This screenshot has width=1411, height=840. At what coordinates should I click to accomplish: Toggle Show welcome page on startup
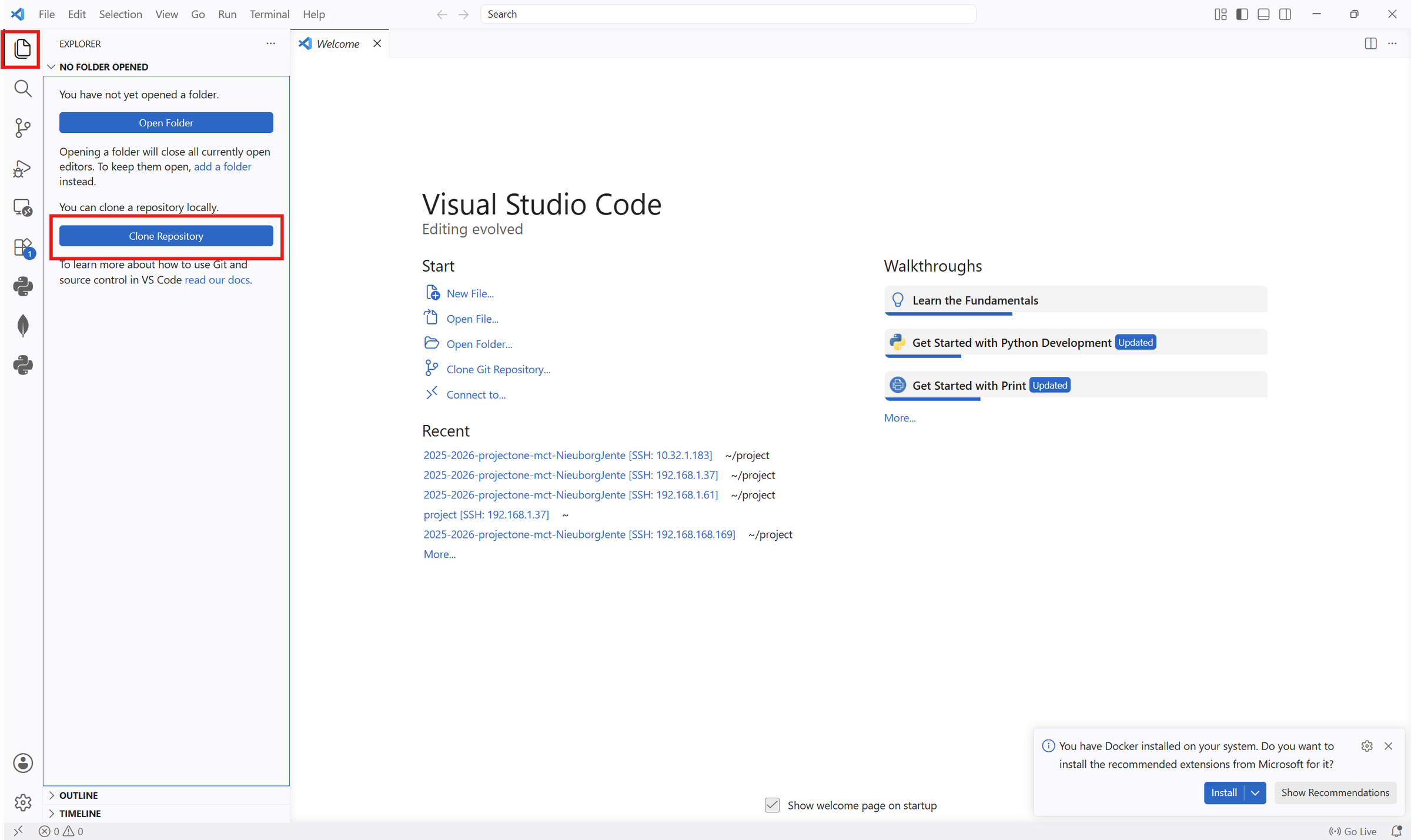(772, 805)
